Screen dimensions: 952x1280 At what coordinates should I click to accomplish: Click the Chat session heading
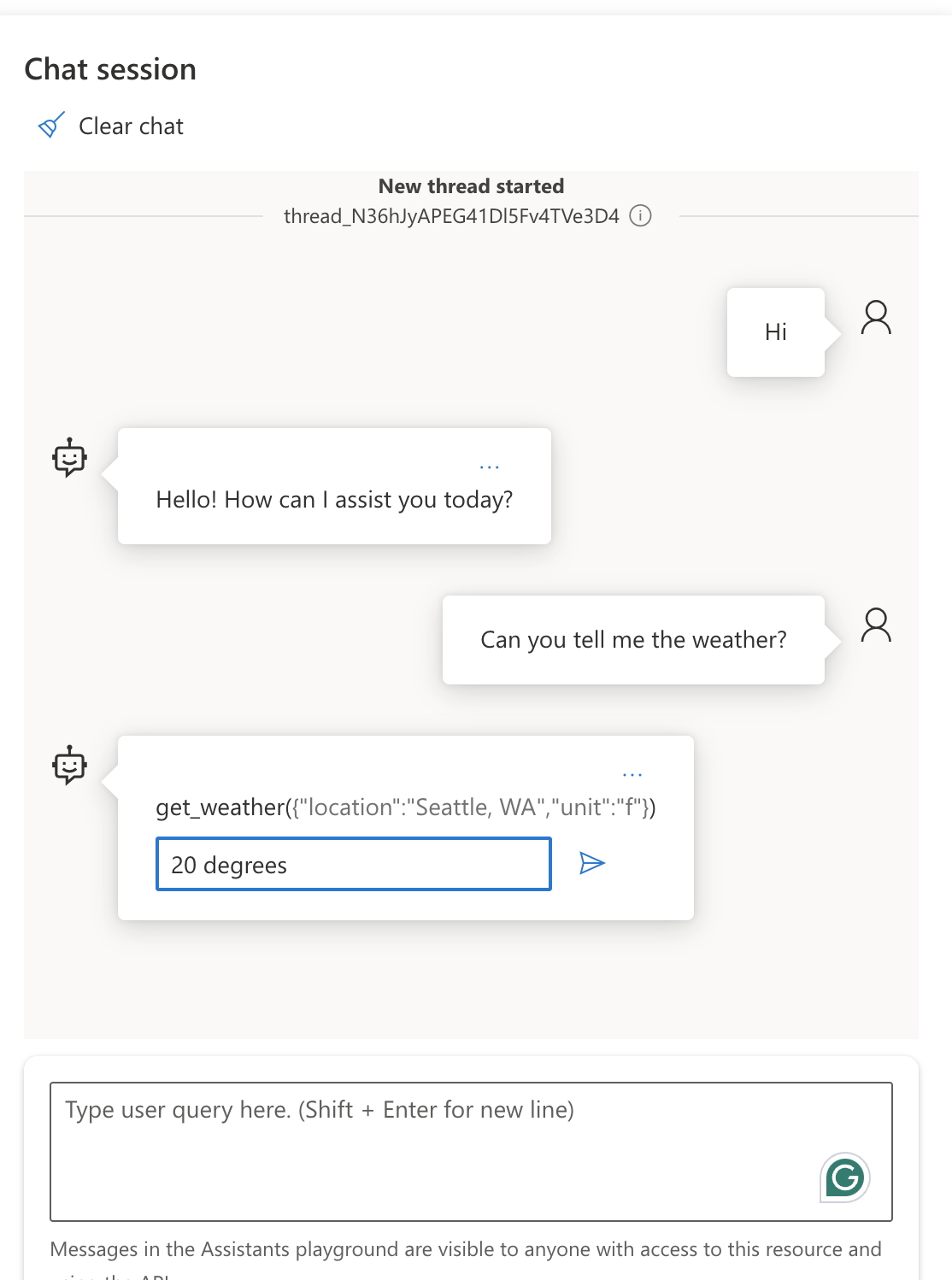[110, 69]
